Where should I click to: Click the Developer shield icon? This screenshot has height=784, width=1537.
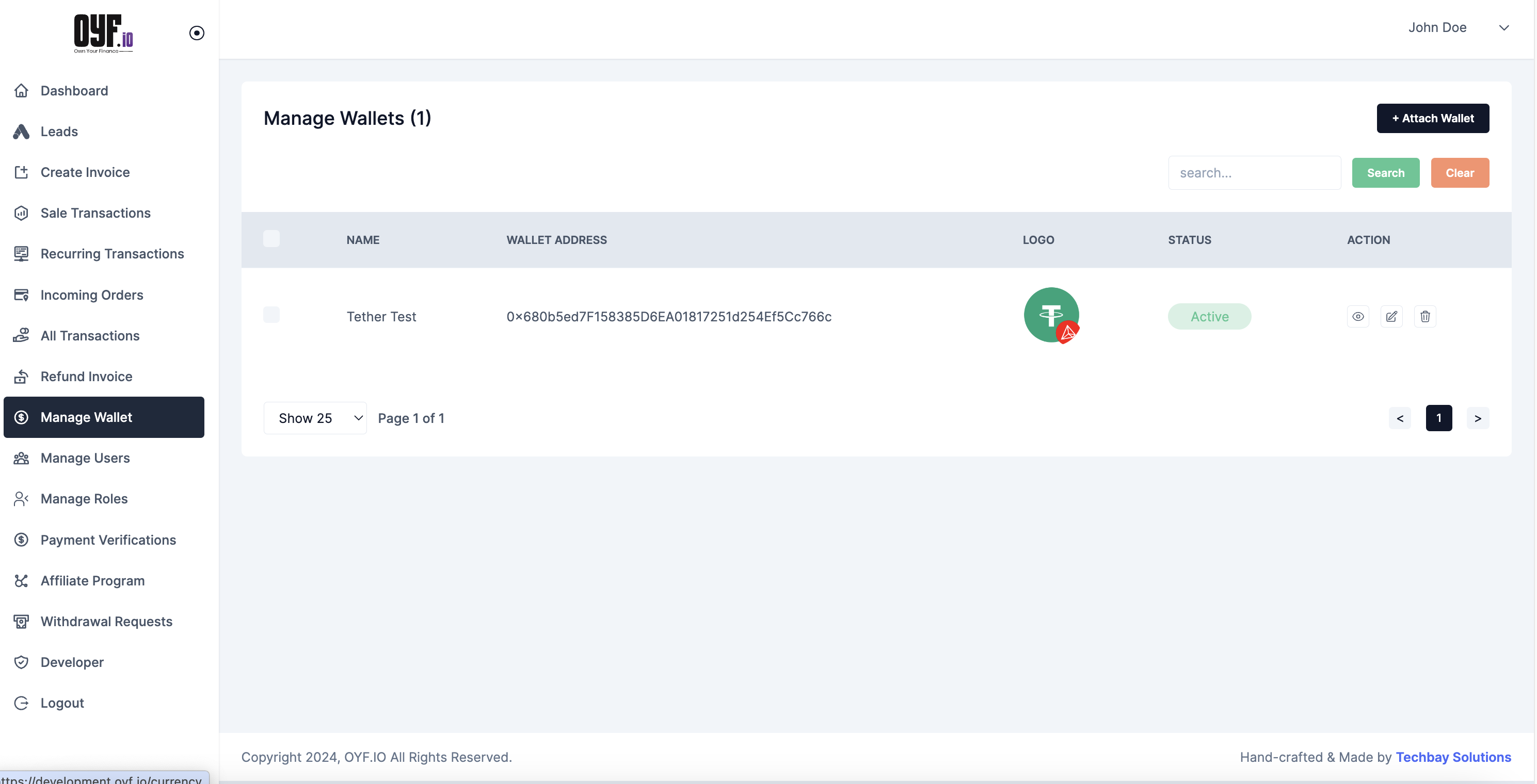pos(22,662)
